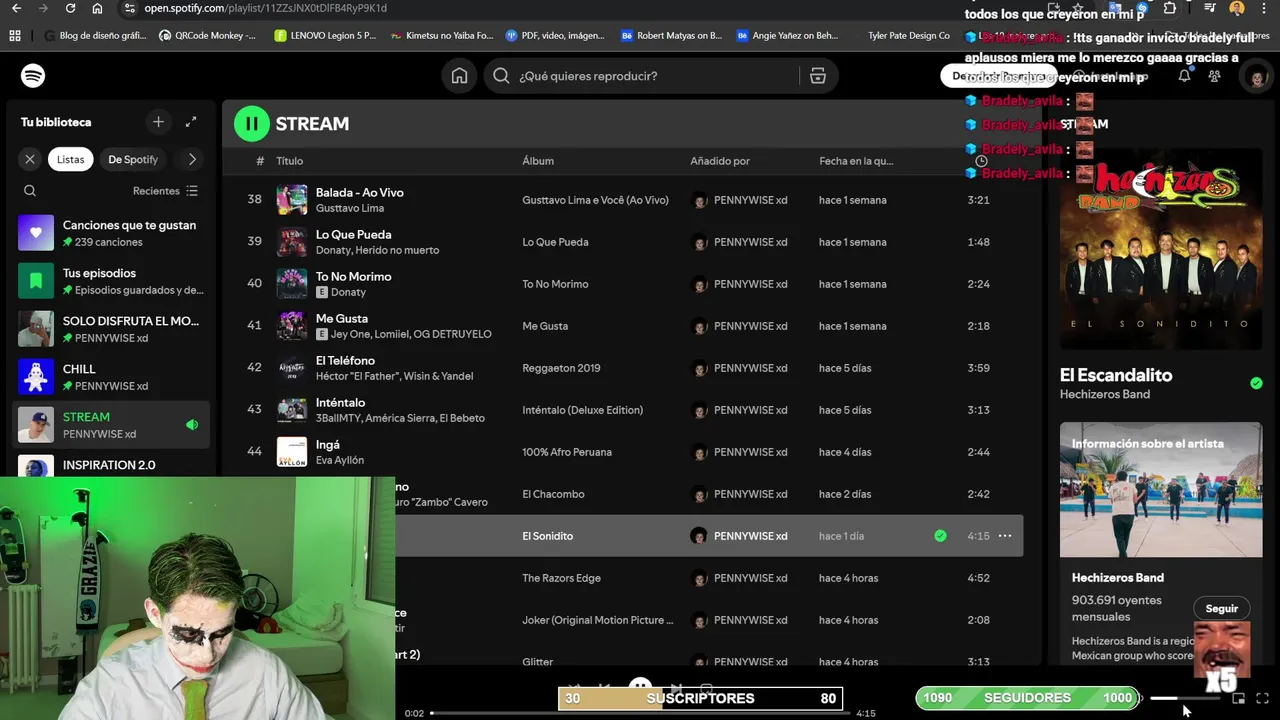Toggle saved checkmark for El Escandalito
The image size is (1280, 720).
[1256, 383]
